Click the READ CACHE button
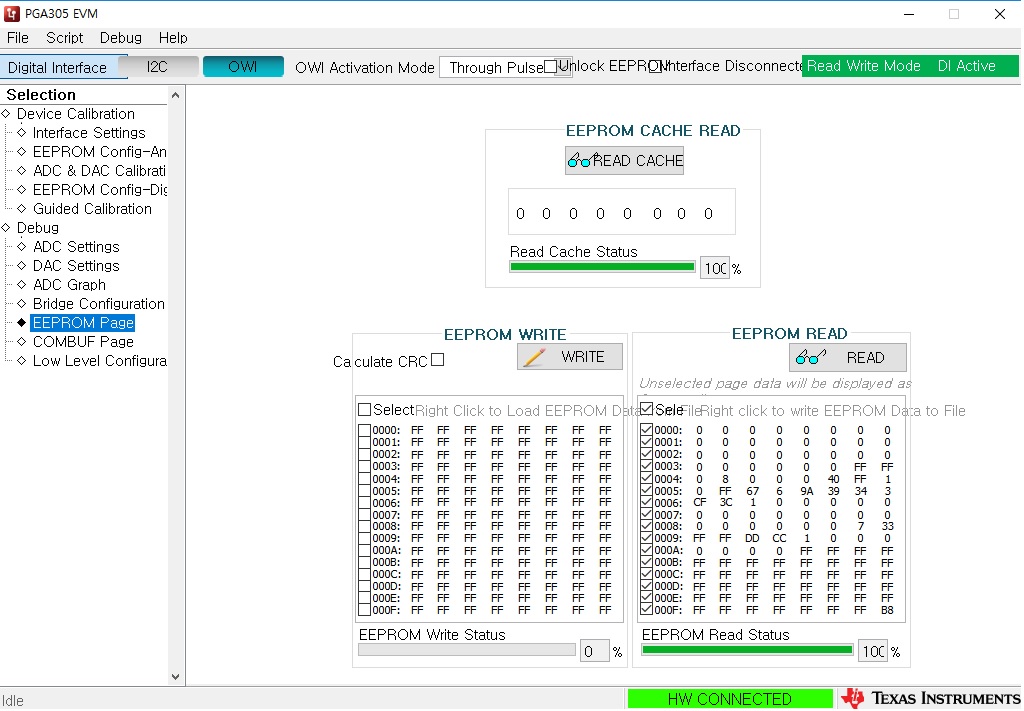1024x711 pixels. click(x=624, y=160)
